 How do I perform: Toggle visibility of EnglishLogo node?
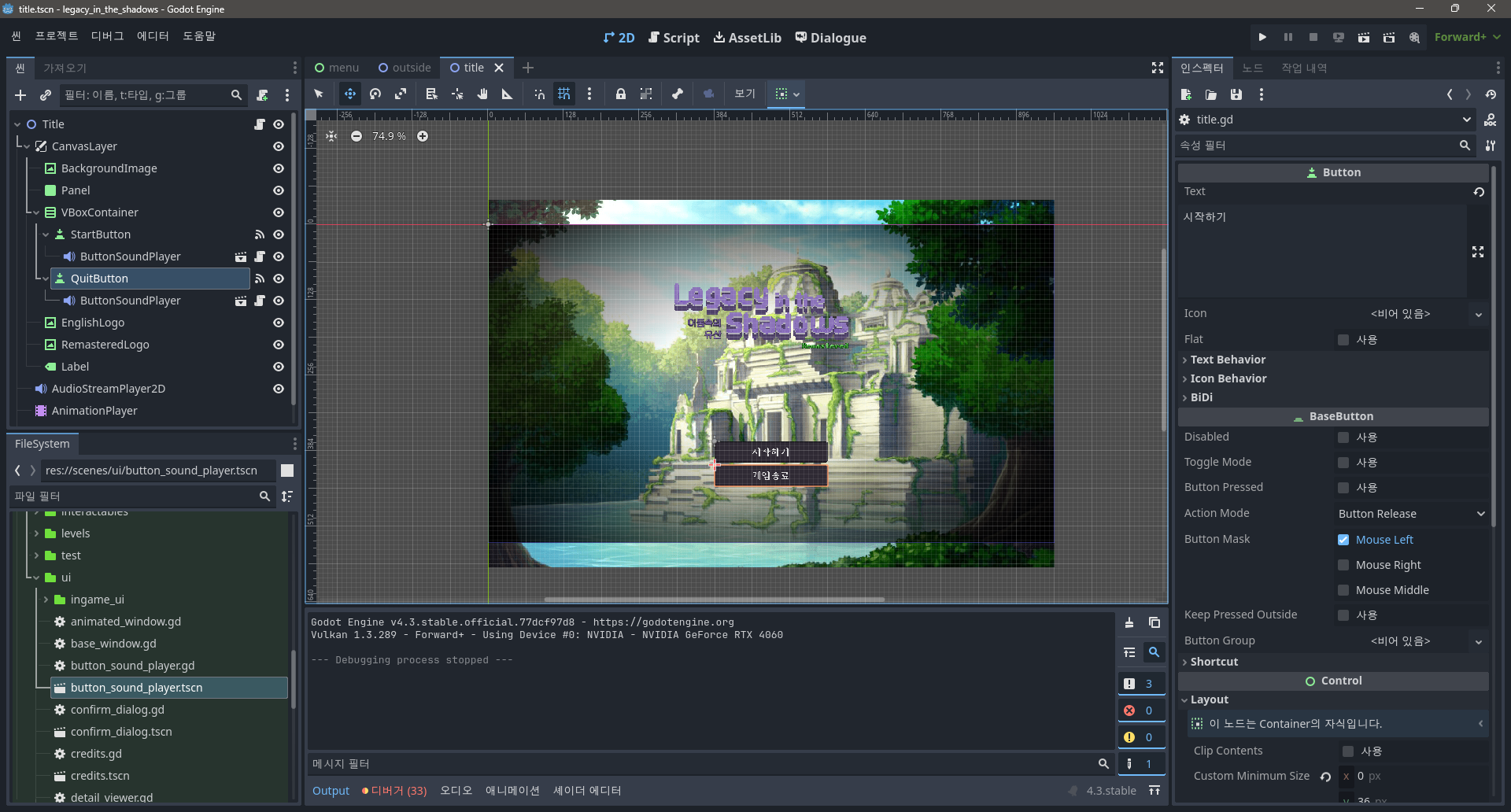[279, 323]
